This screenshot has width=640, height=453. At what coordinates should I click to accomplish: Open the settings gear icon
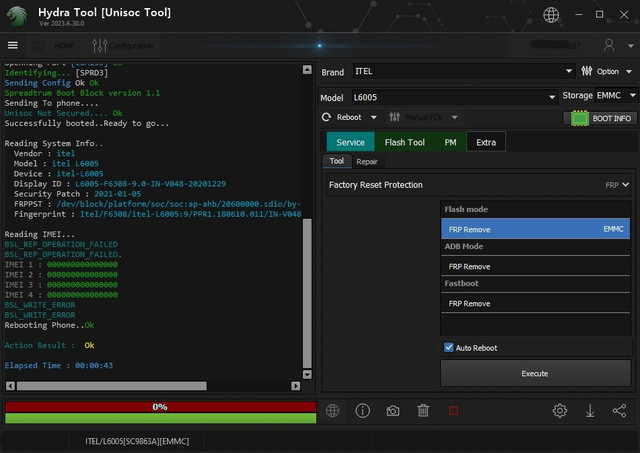click(x=560, y=411)
